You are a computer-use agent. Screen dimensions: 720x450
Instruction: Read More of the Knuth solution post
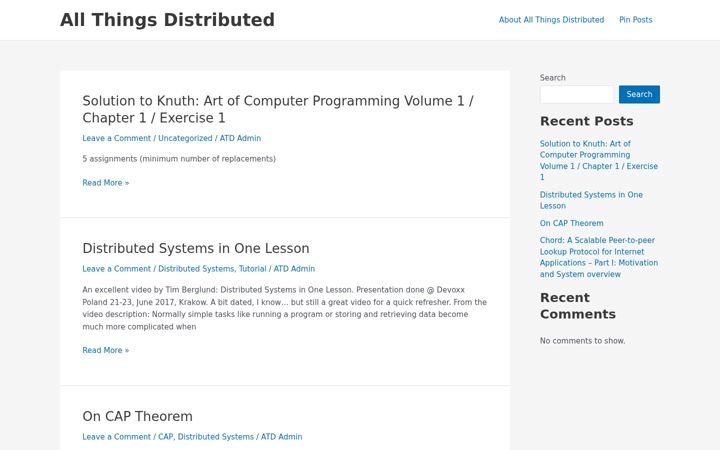click(x=106, y=183)
